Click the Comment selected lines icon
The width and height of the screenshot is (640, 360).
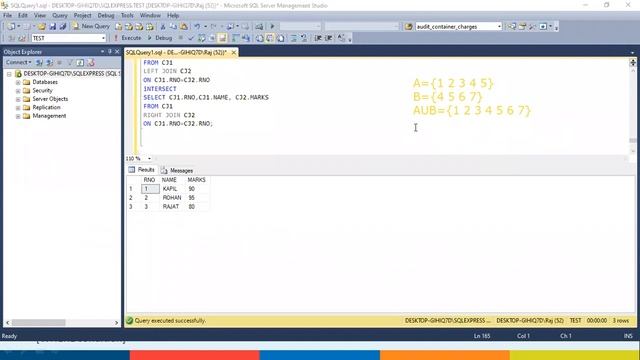293,38
